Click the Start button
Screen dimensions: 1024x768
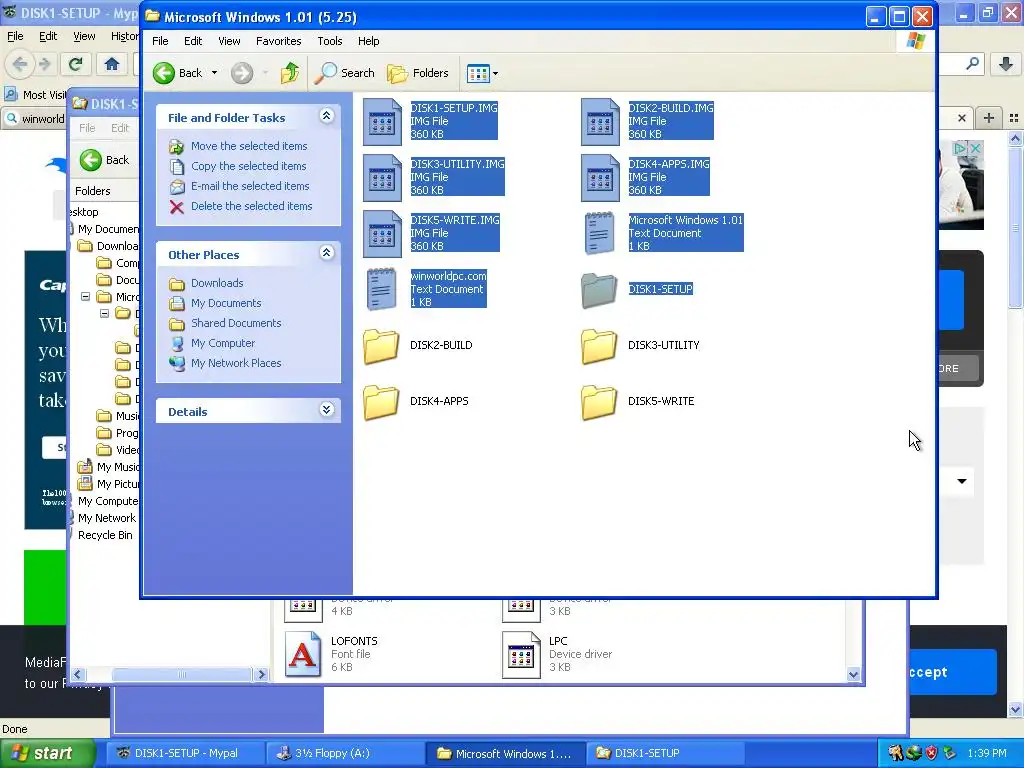47,753
